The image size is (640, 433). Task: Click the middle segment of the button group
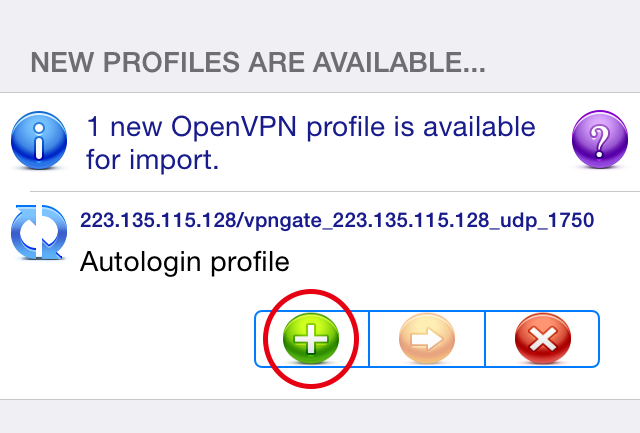point(427,339)
